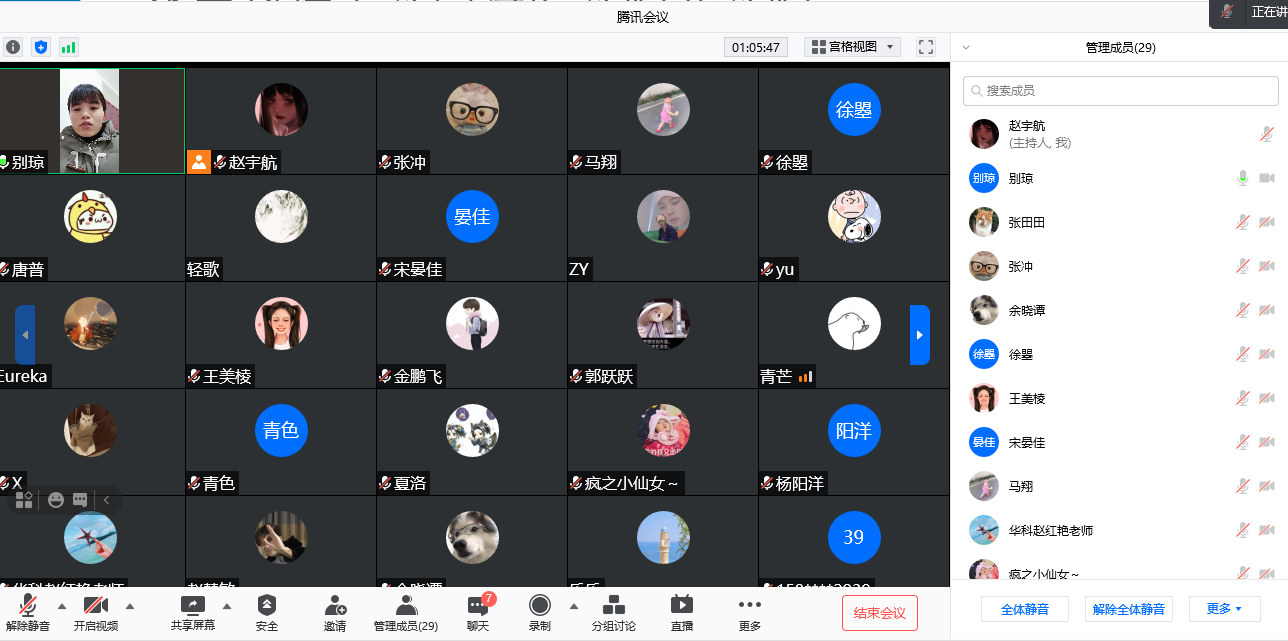This screenshot has width=1288, height=641.
Task: Click the Share screen icon
Action: (192, 605)
